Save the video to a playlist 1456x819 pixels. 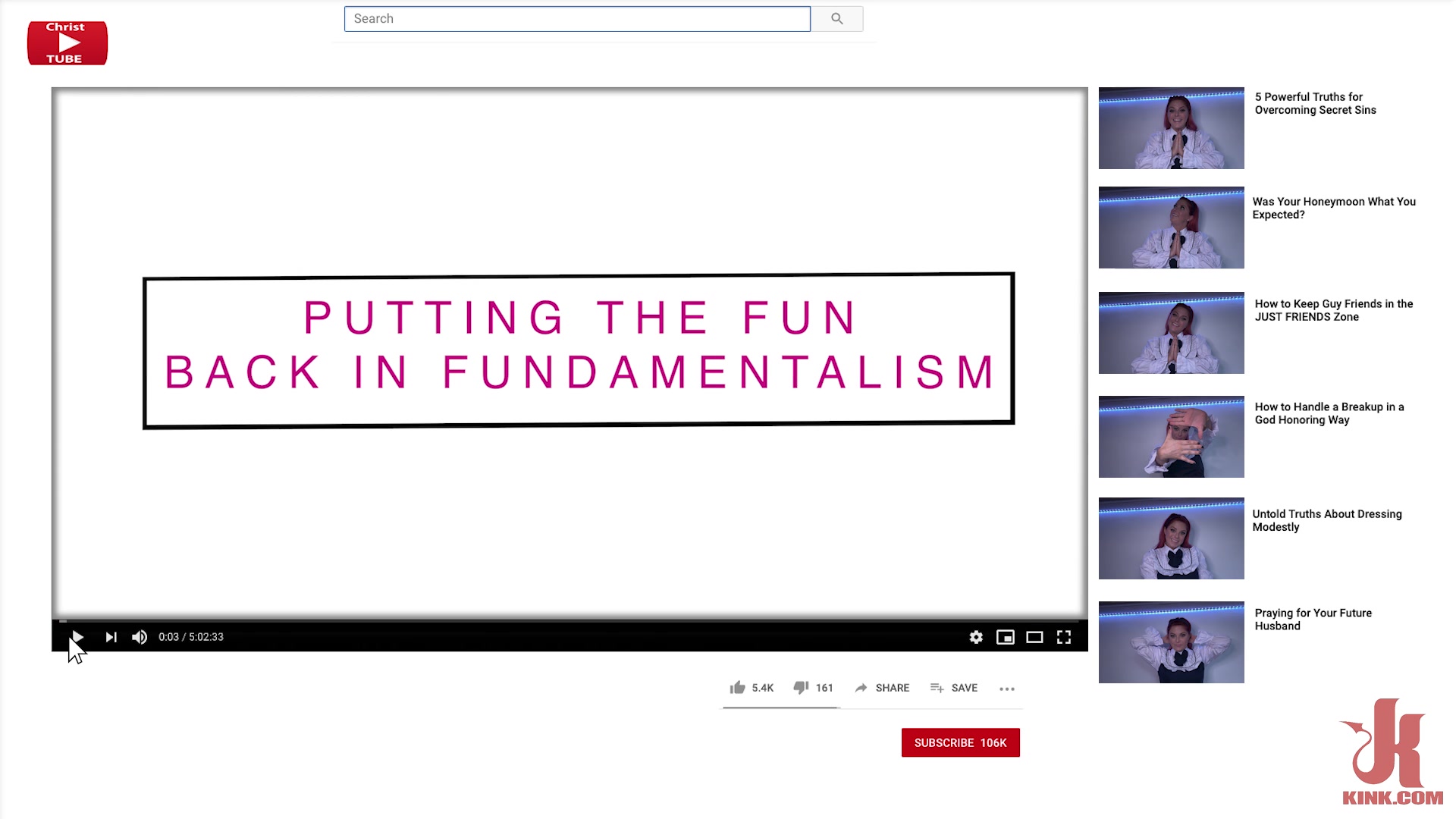[954, 688]
